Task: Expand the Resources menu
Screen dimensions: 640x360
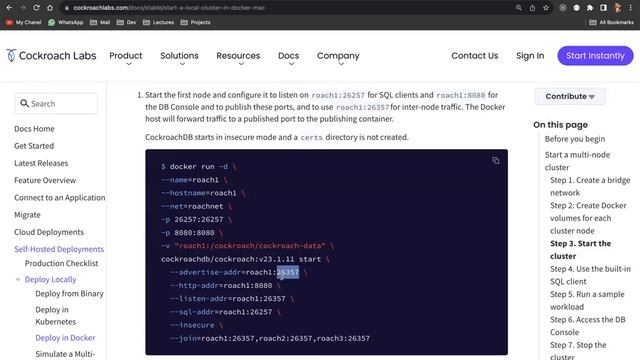Action: point(238,56)
